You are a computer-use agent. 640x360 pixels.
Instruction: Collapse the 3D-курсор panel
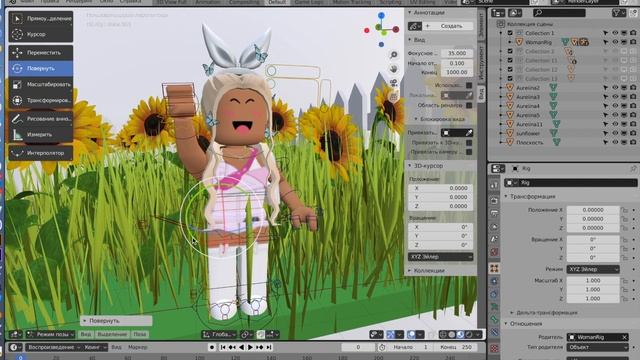[428, 166]
